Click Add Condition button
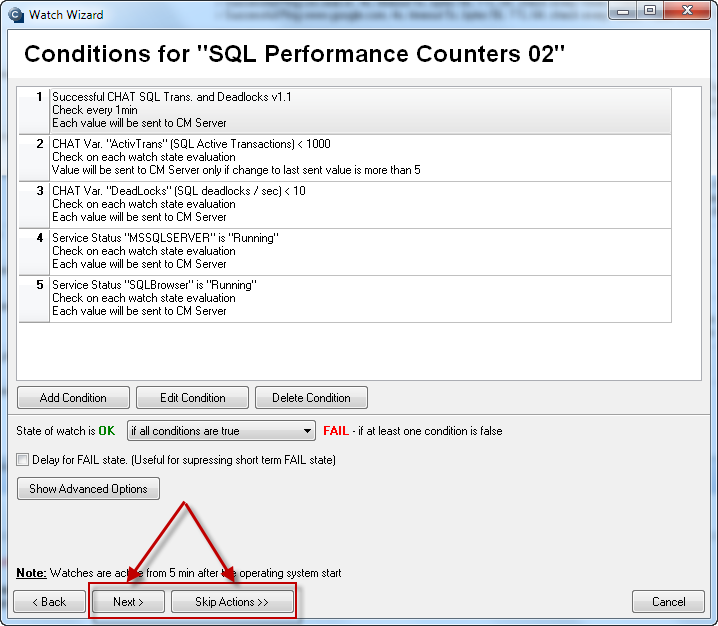The width and height of the screenshot is (718, 626). pos(73,397)
